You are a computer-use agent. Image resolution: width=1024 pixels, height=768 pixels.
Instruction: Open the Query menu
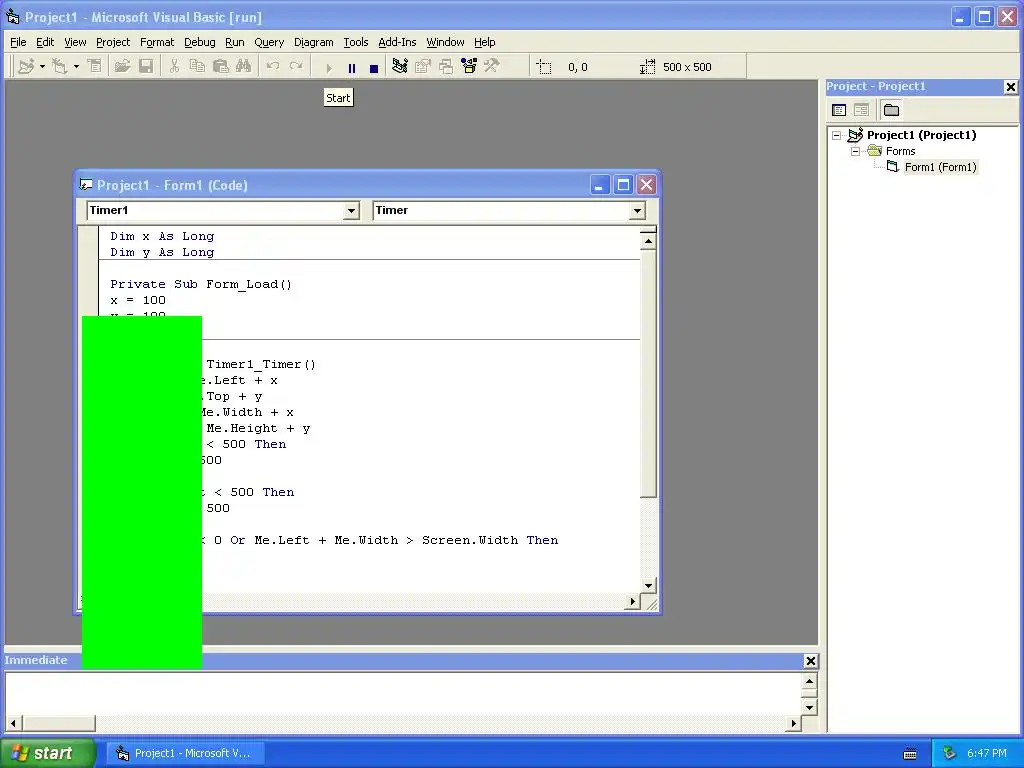tap(269, 42)
